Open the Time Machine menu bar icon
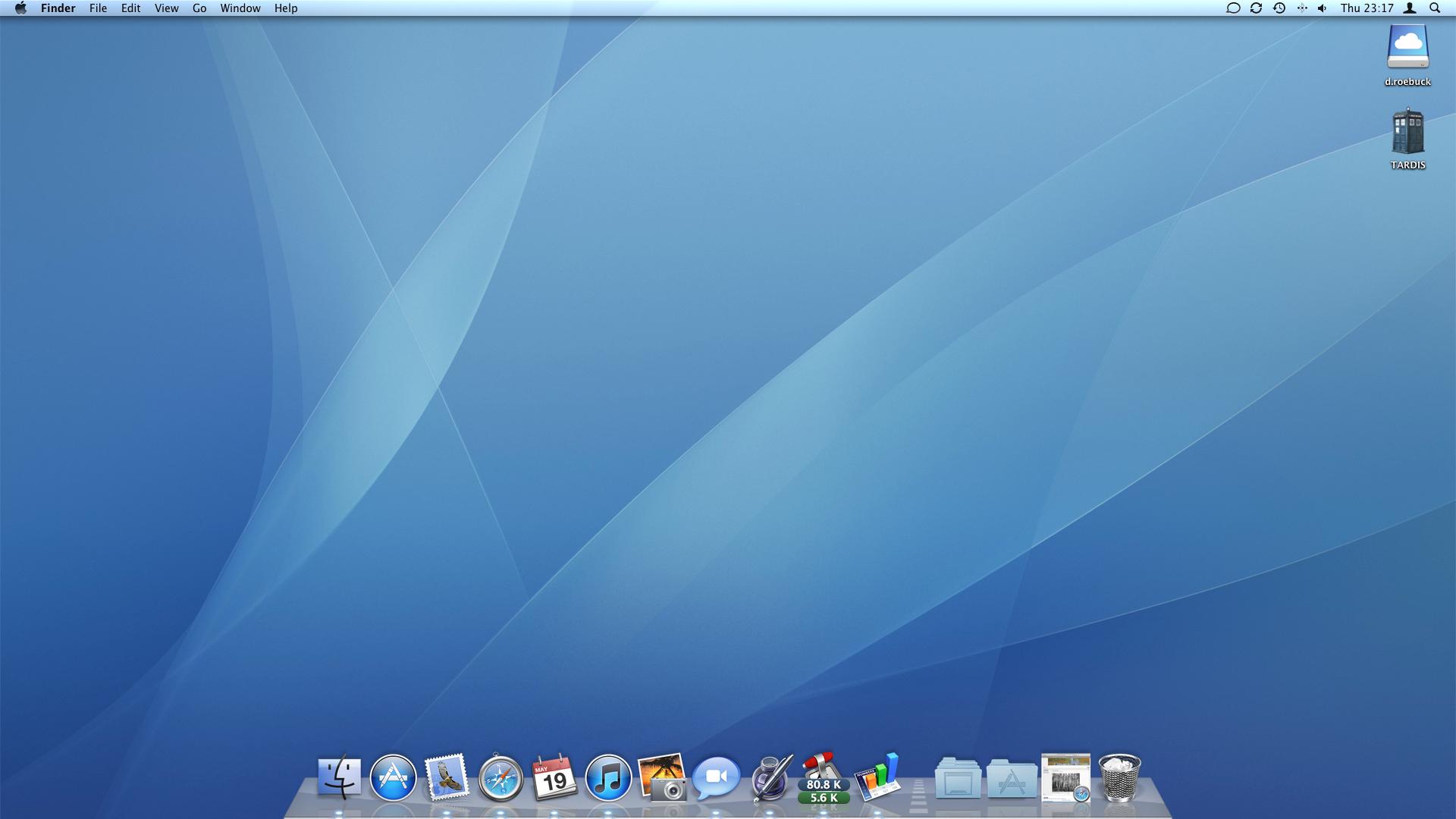 pos(1279,8)
